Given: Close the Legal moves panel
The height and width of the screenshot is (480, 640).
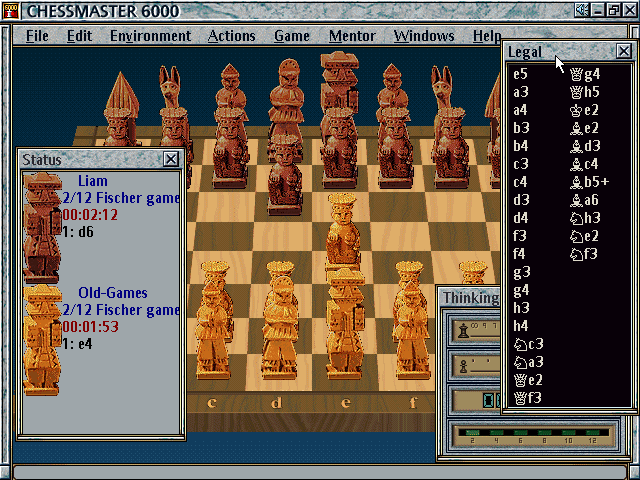Looking at the screenshot, I should 624,51.
